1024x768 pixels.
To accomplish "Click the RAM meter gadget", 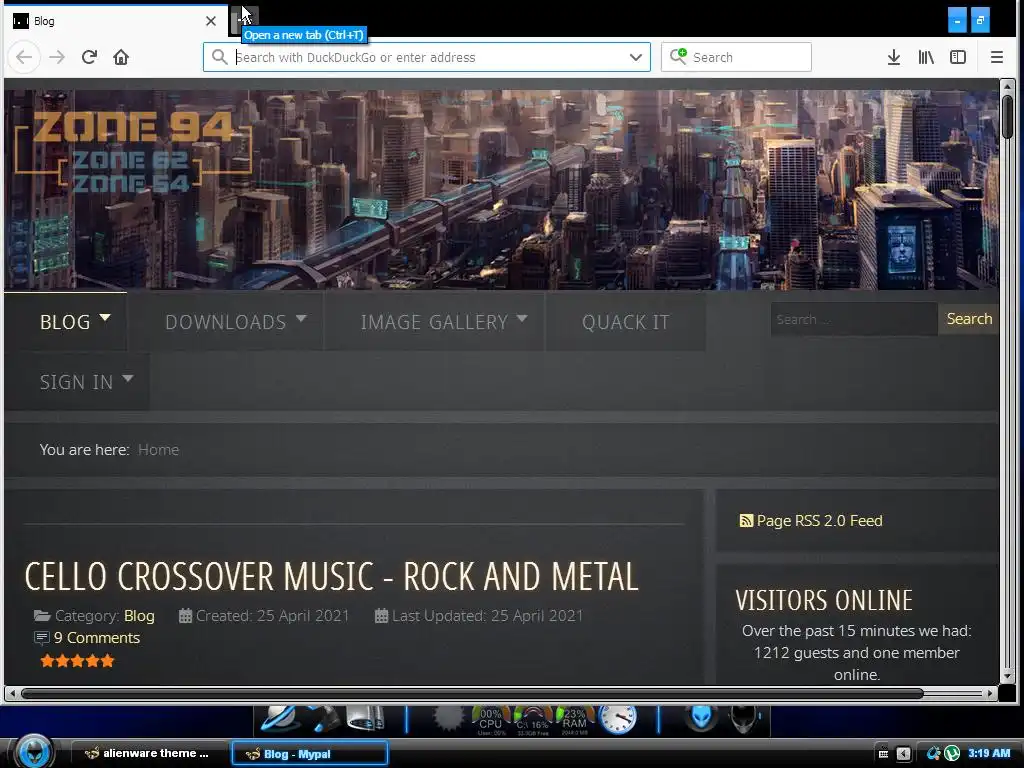I will point(574,720).
